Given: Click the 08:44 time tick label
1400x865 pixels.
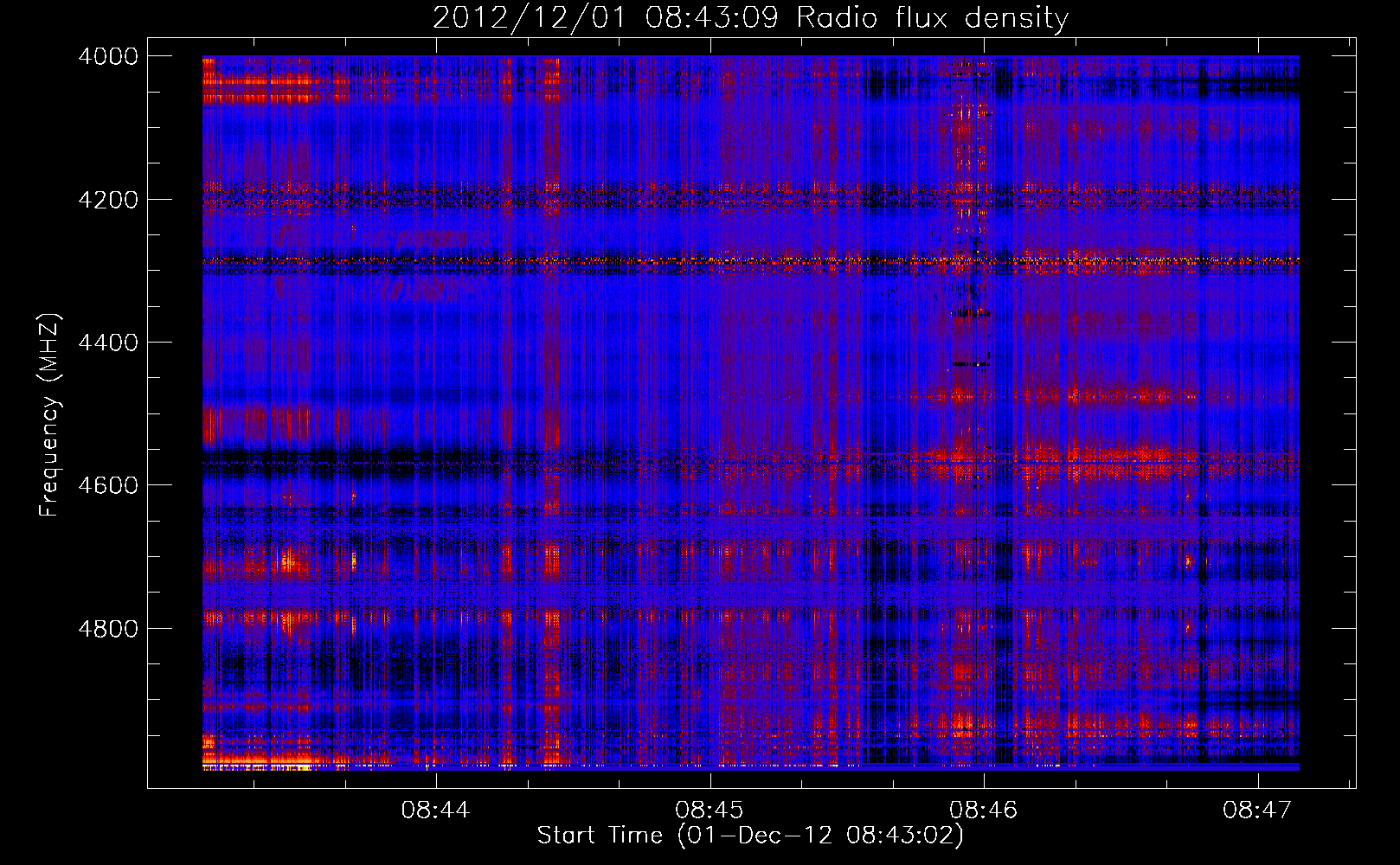Looking at the screenshot, I should (435, 810).
